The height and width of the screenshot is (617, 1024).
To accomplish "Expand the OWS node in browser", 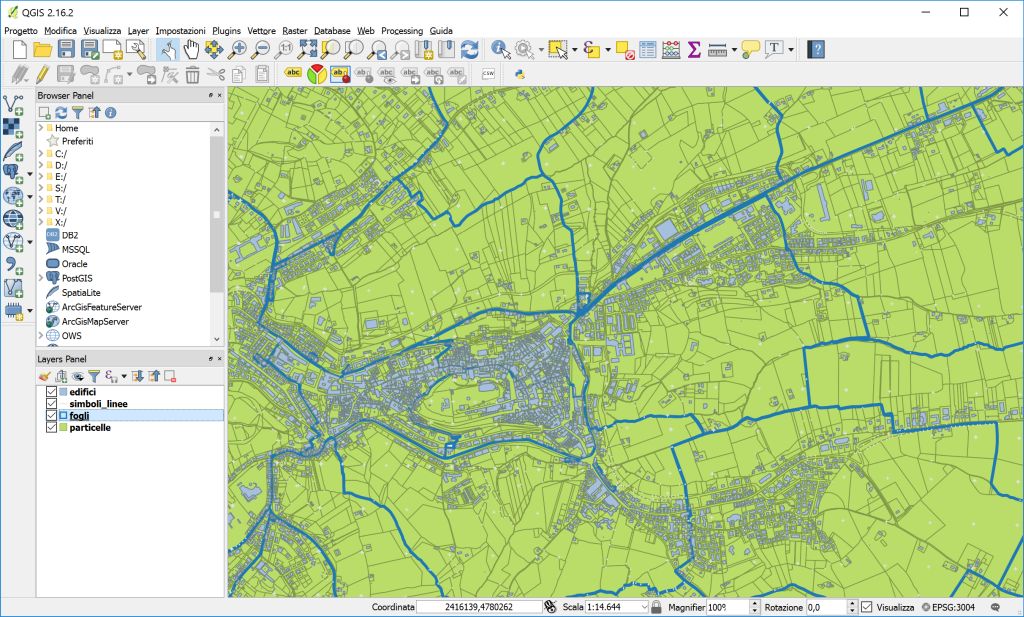I will (41, 336).
